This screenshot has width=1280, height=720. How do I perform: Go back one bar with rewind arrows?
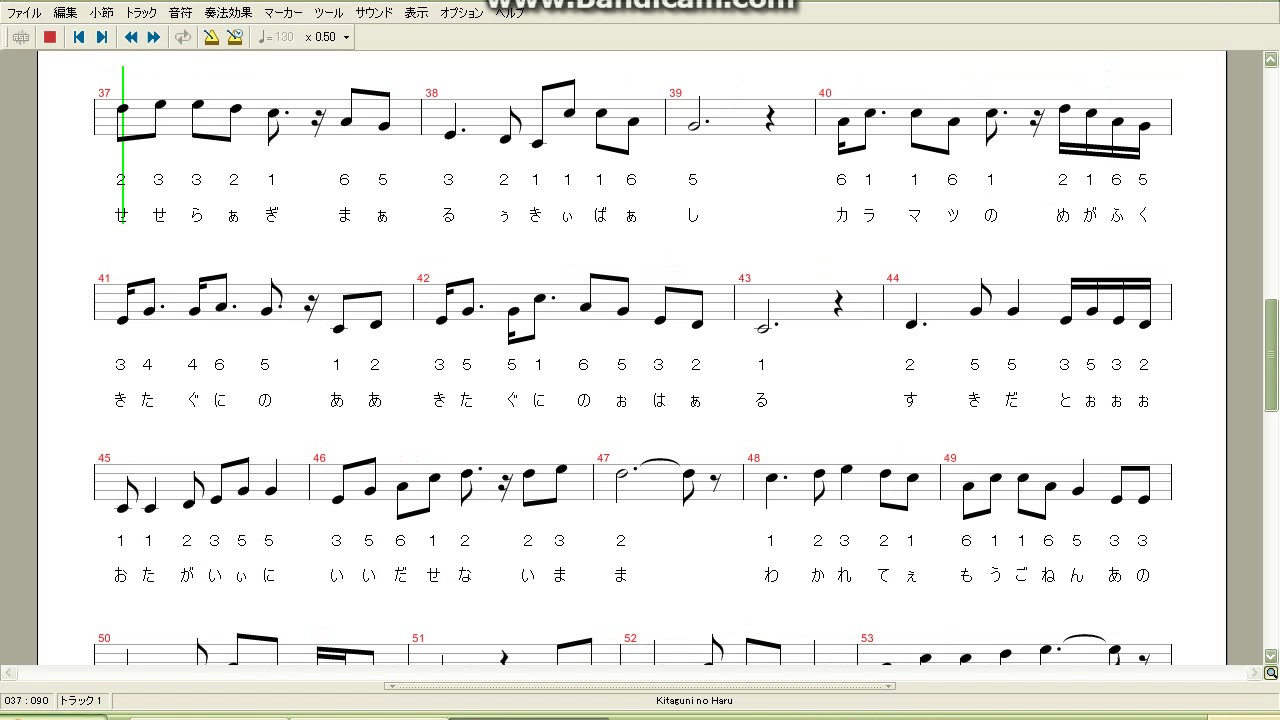pos(131,37)
